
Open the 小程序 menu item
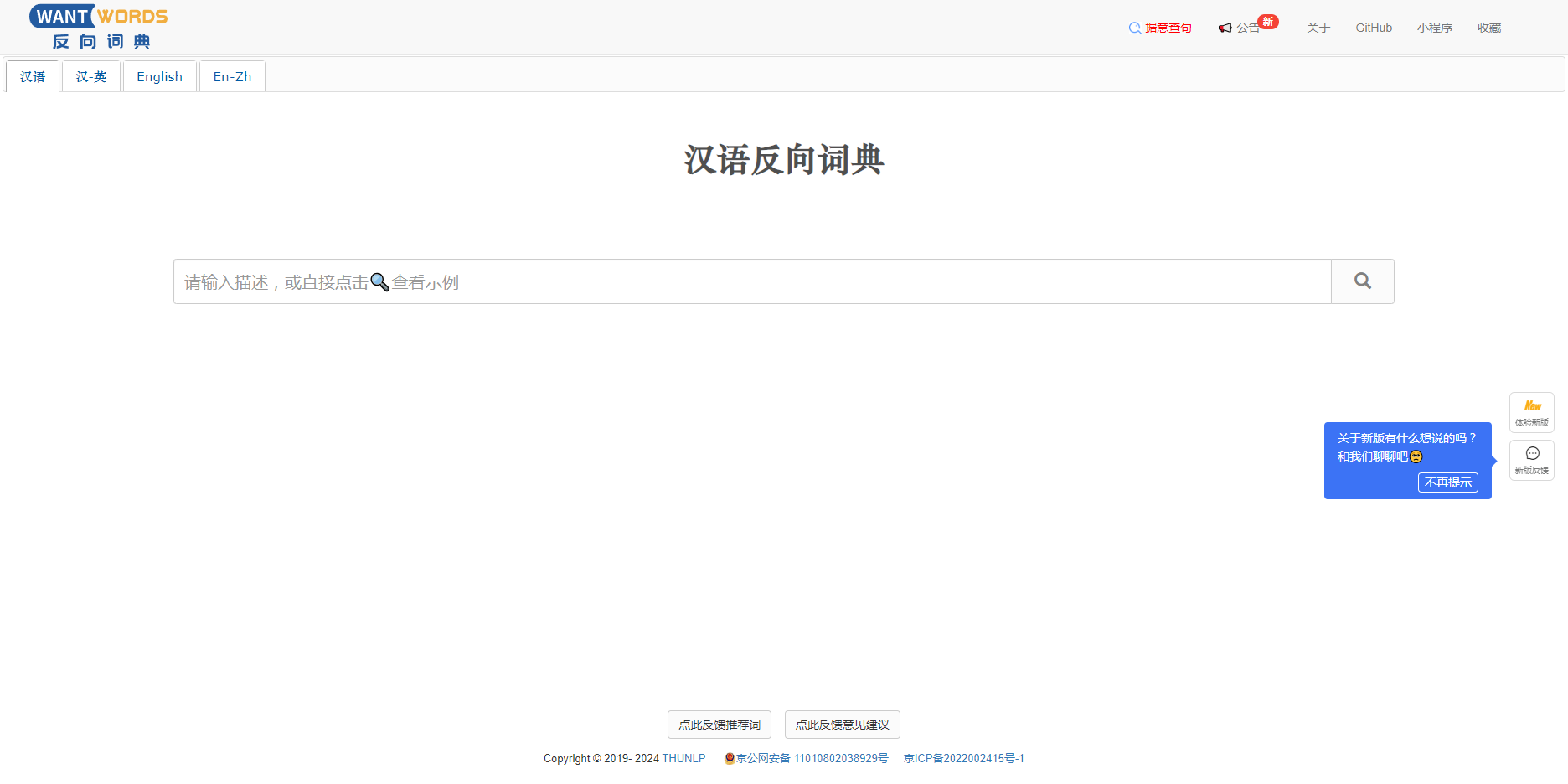1435,28
